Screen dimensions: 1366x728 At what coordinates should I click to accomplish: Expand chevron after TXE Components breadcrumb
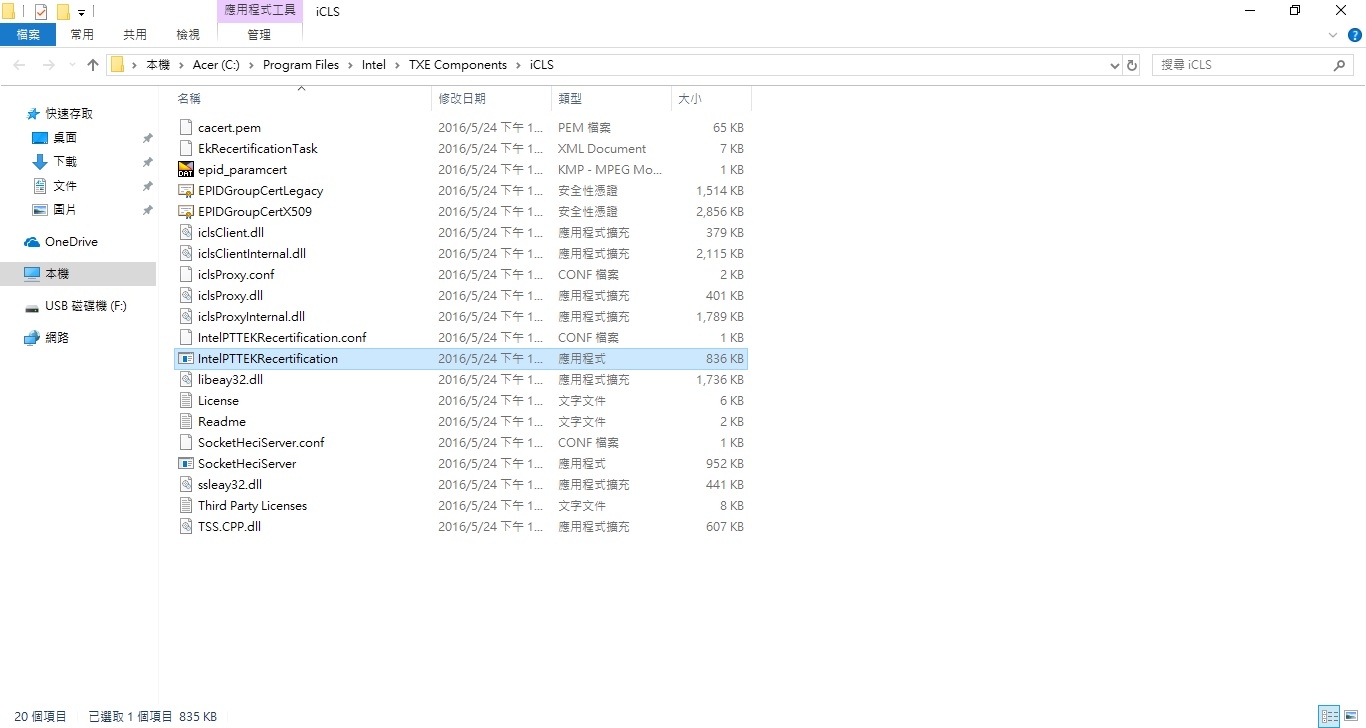(x=518, y=65)
